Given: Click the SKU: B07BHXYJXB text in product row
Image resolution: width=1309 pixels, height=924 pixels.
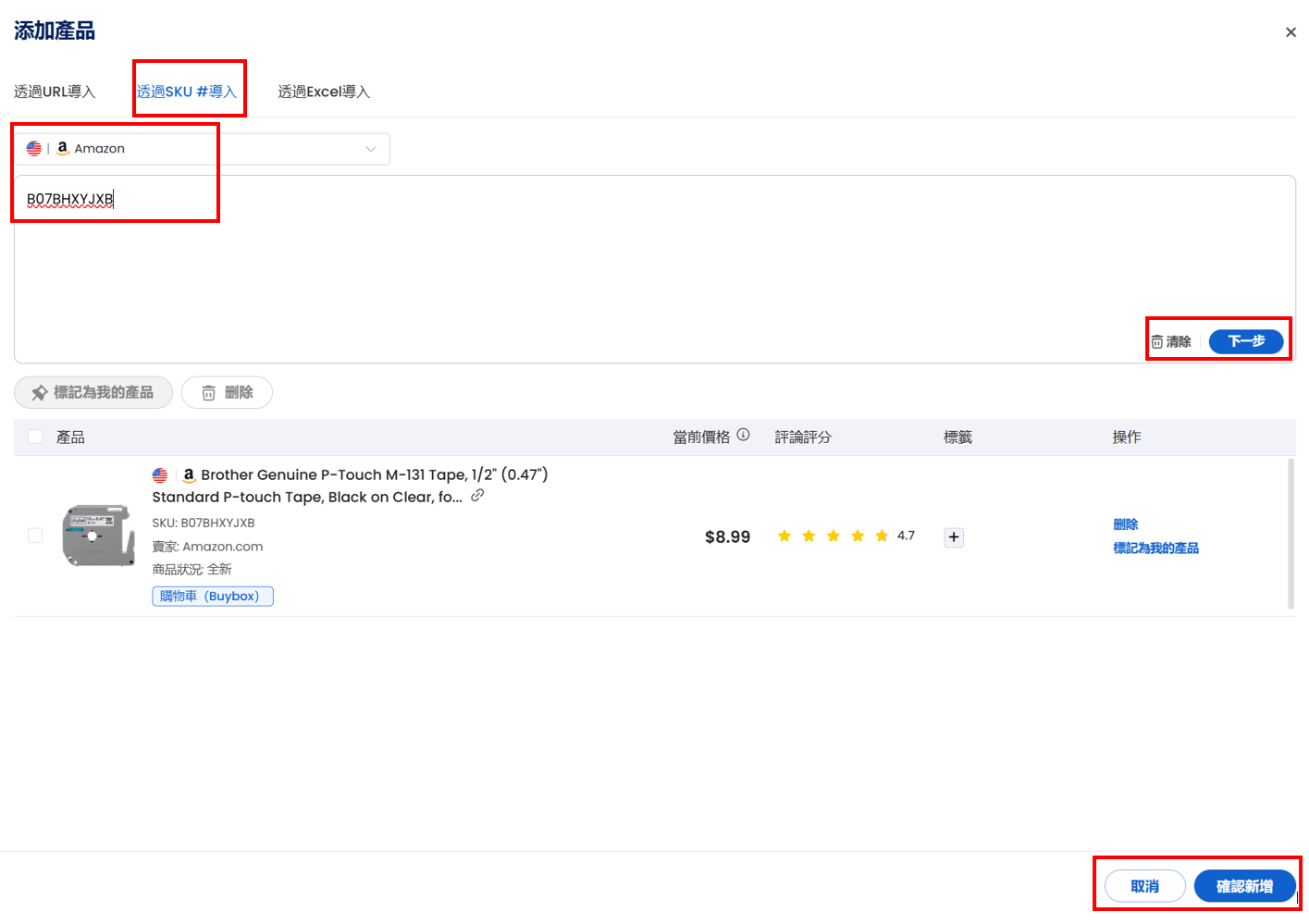Looking at the screenshot, I should [x=204, y=523].
